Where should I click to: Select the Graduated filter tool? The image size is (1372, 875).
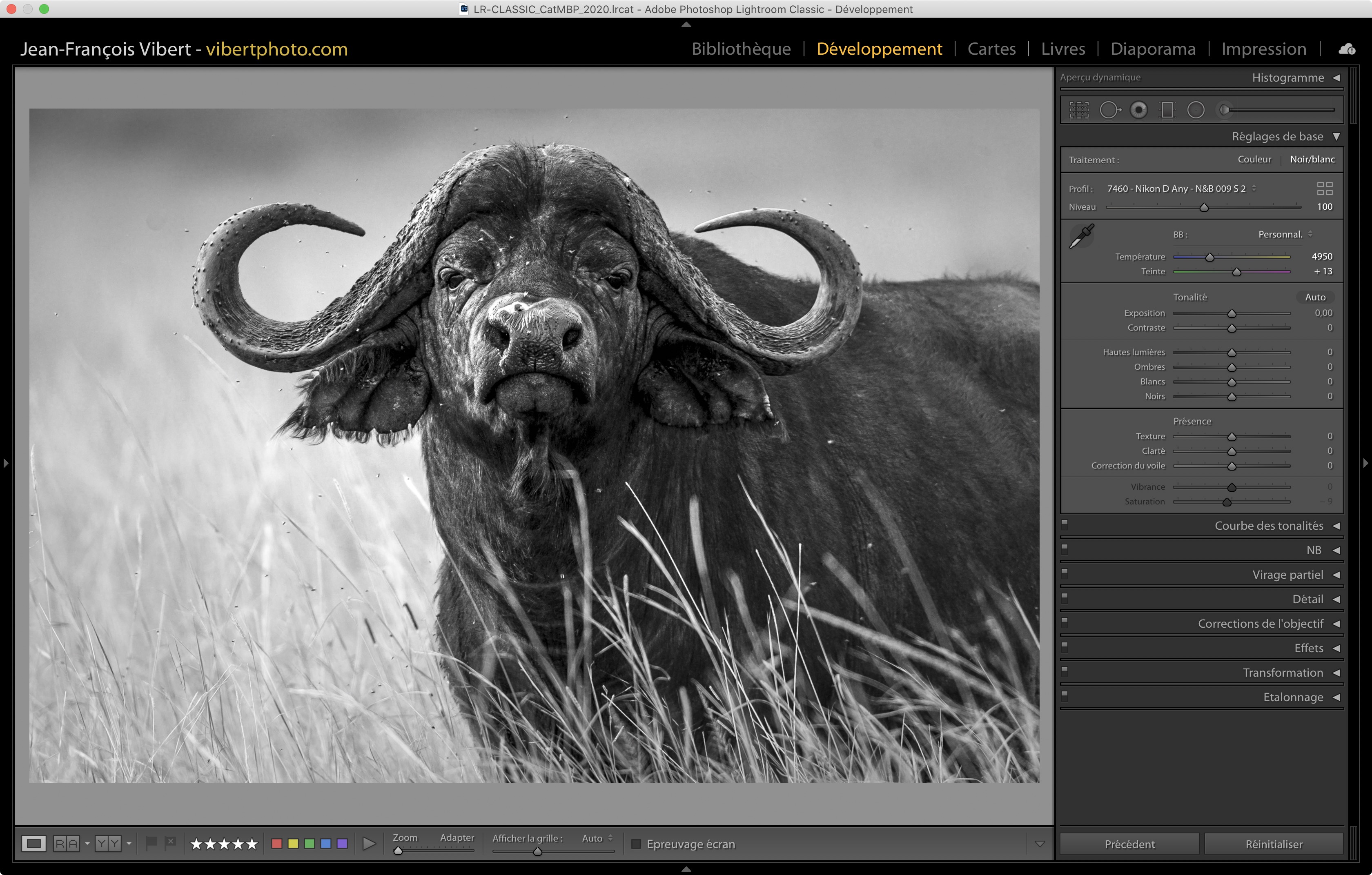click(x=1167, y=110)
